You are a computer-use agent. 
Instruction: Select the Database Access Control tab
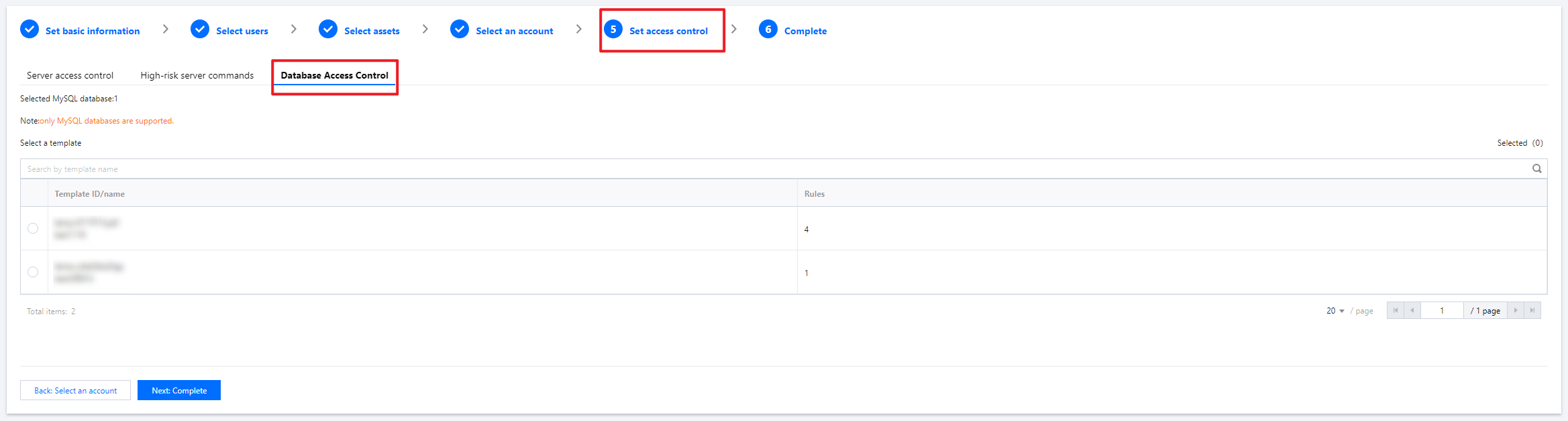(x=334, y=75)
